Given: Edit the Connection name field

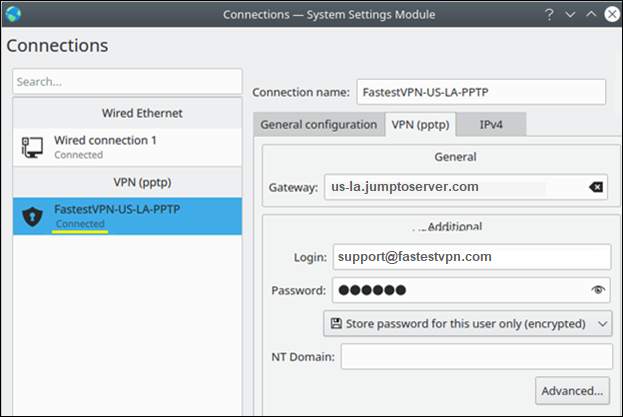Looking at the screenshot, I should (x=481, y=92).
